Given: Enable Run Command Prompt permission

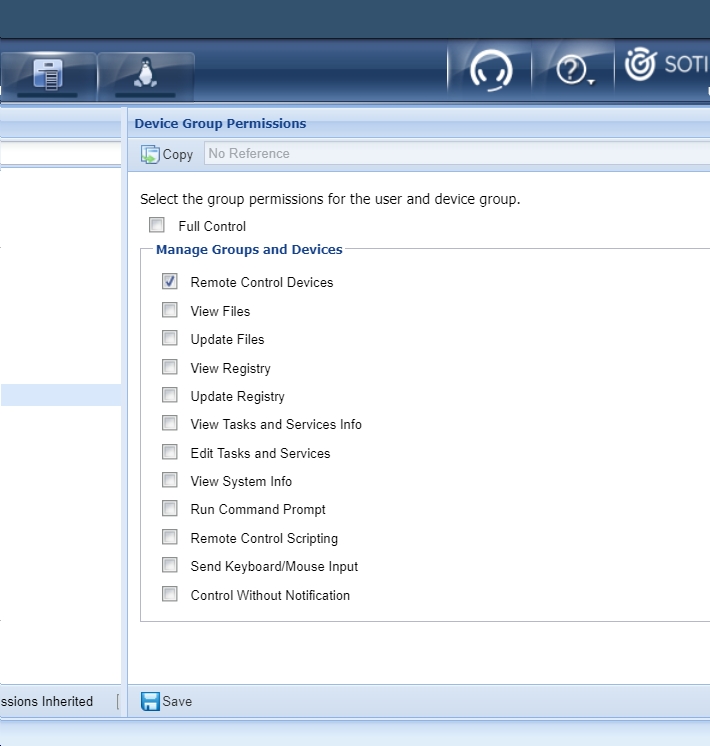Looking at the screenshot, I should pyautogui.click(x=170, y=508).
